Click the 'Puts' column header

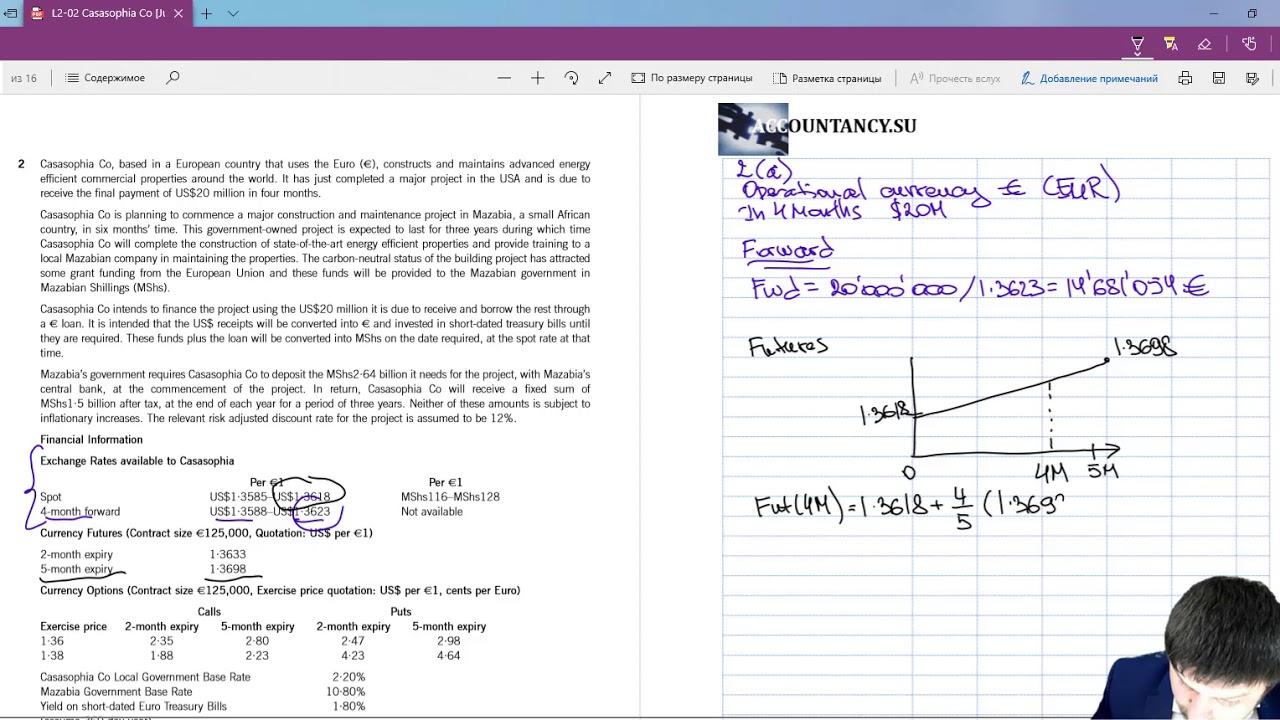coord(401,612)
